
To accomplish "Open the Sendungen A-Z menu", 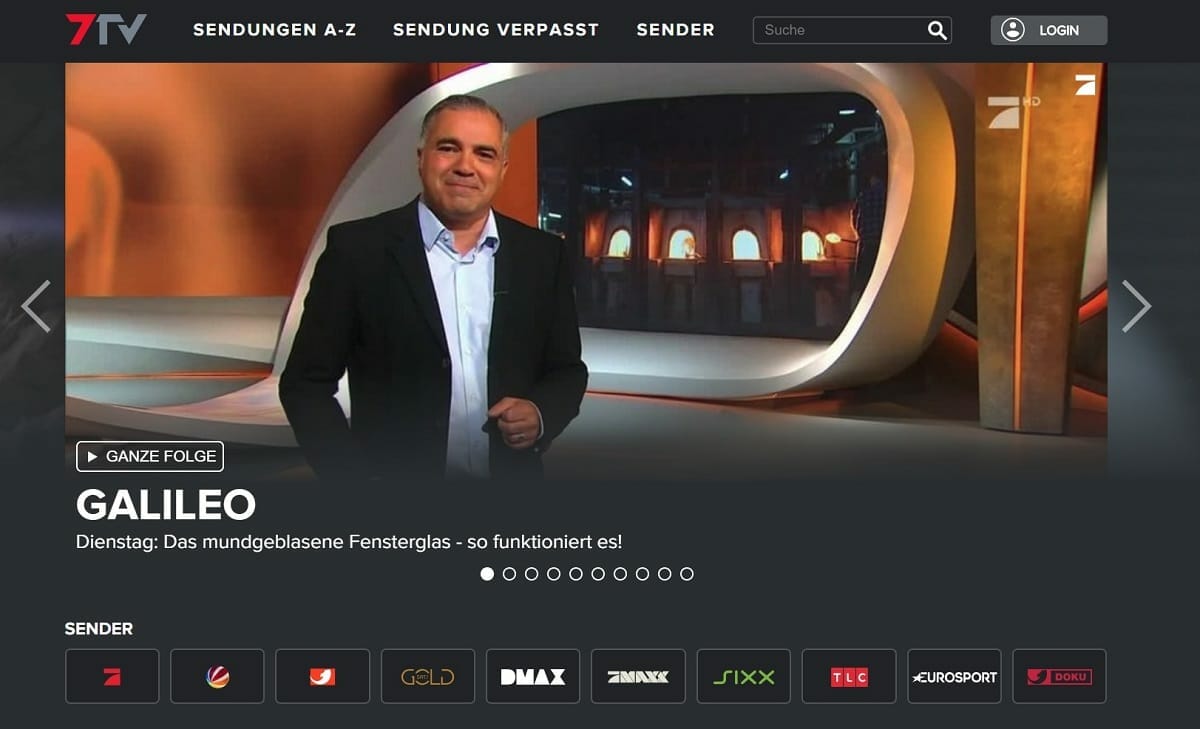I will pos(274,30).
